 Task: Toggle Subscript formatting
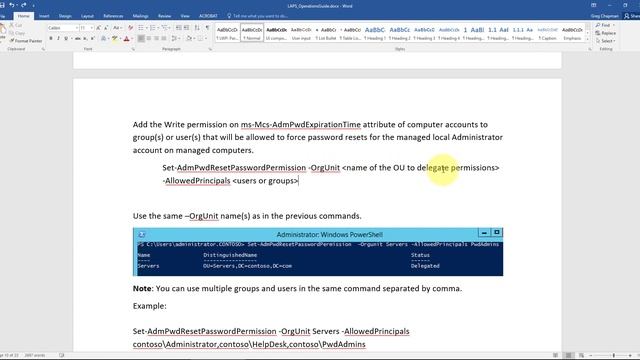coord(85,38)
